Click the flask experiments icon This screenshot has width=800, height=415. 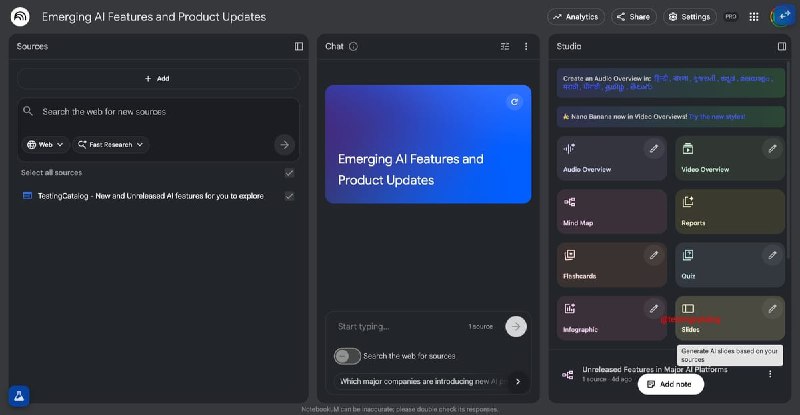pyautogui.click(x=19, y=396)
